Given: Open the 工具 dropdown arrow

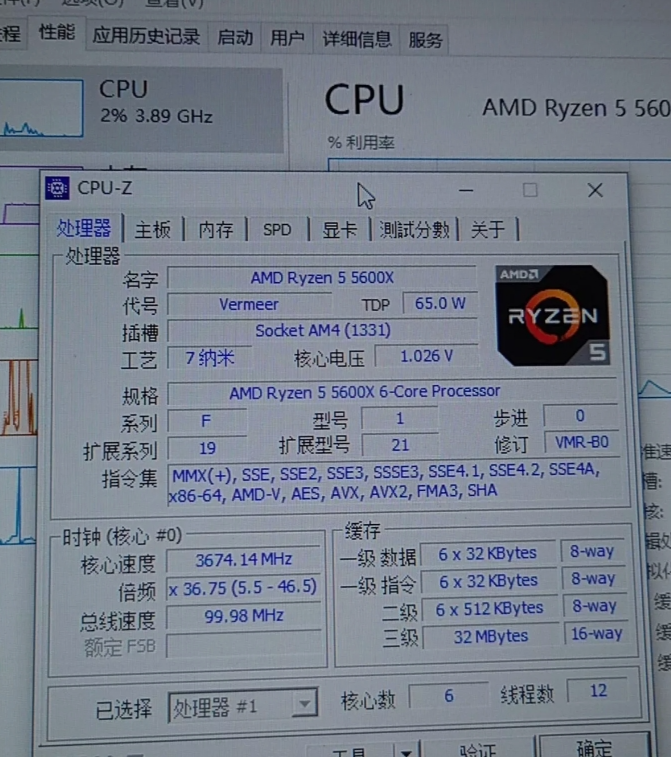Looking at the screenshot, I should click(406, 751).
